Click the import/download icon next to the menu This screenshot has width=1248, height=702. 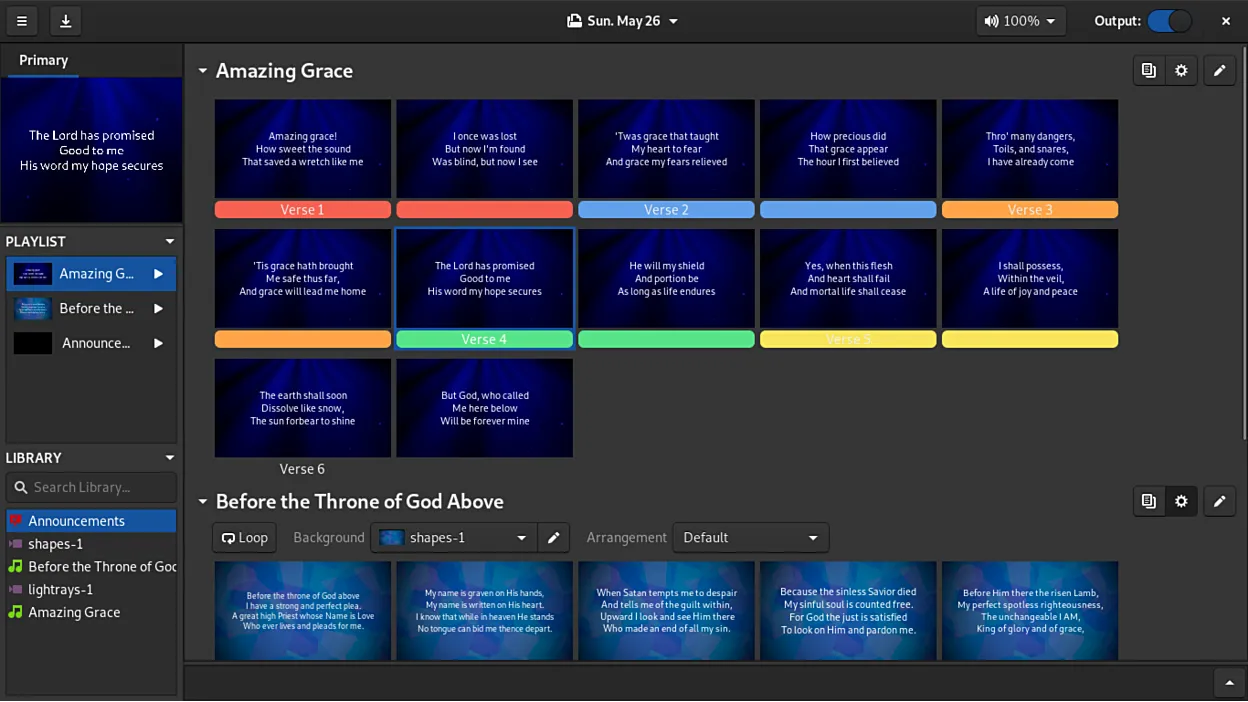(65, 20)
